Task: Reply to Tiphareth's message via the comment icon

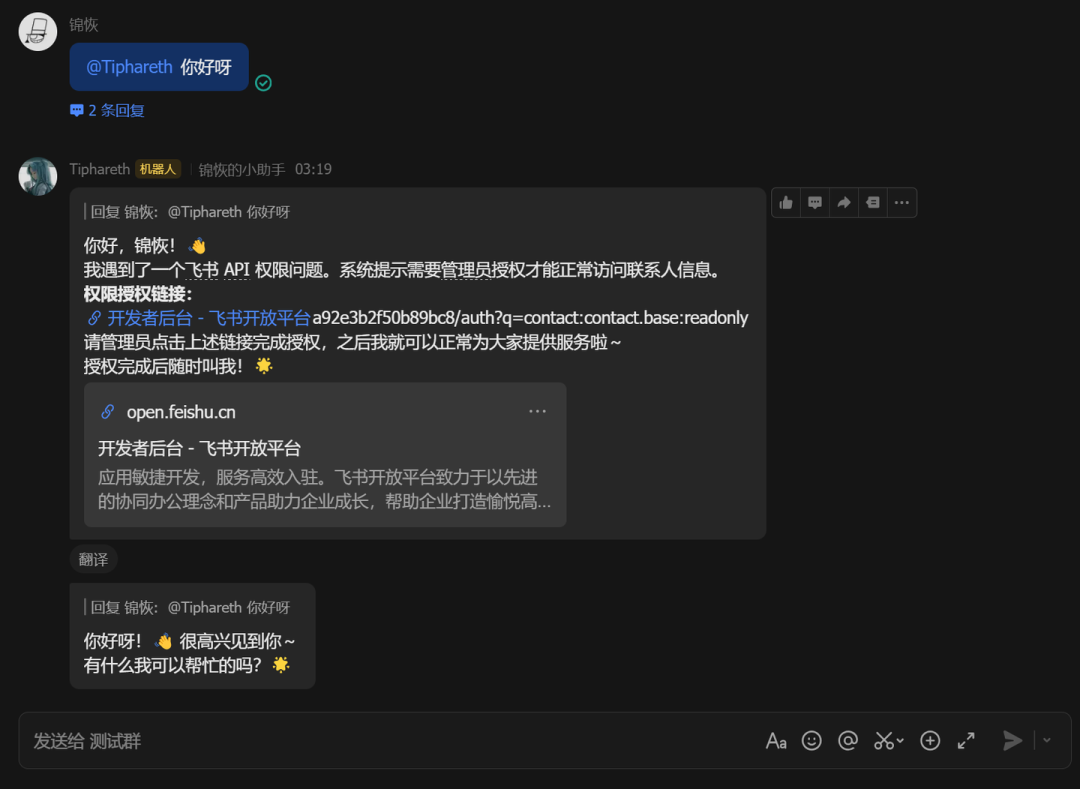Action: pyautogui.click(x=815, y=202)
